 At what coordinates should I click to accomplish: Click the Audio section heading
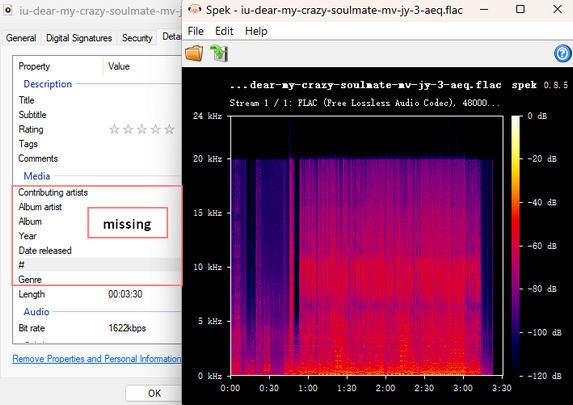click(x=36, y=312)
